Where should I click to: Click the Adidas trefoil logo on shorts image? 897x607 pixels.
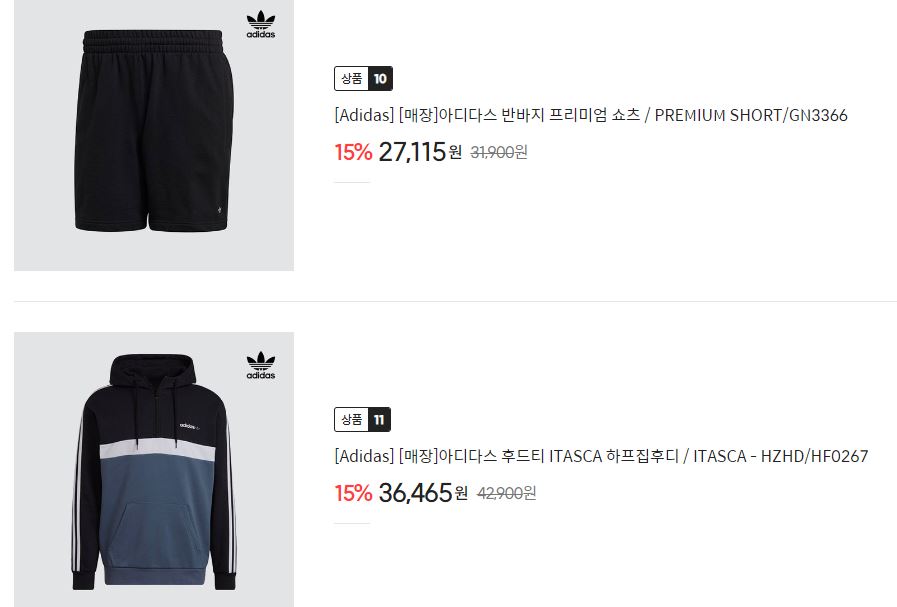tap(261, 25)
